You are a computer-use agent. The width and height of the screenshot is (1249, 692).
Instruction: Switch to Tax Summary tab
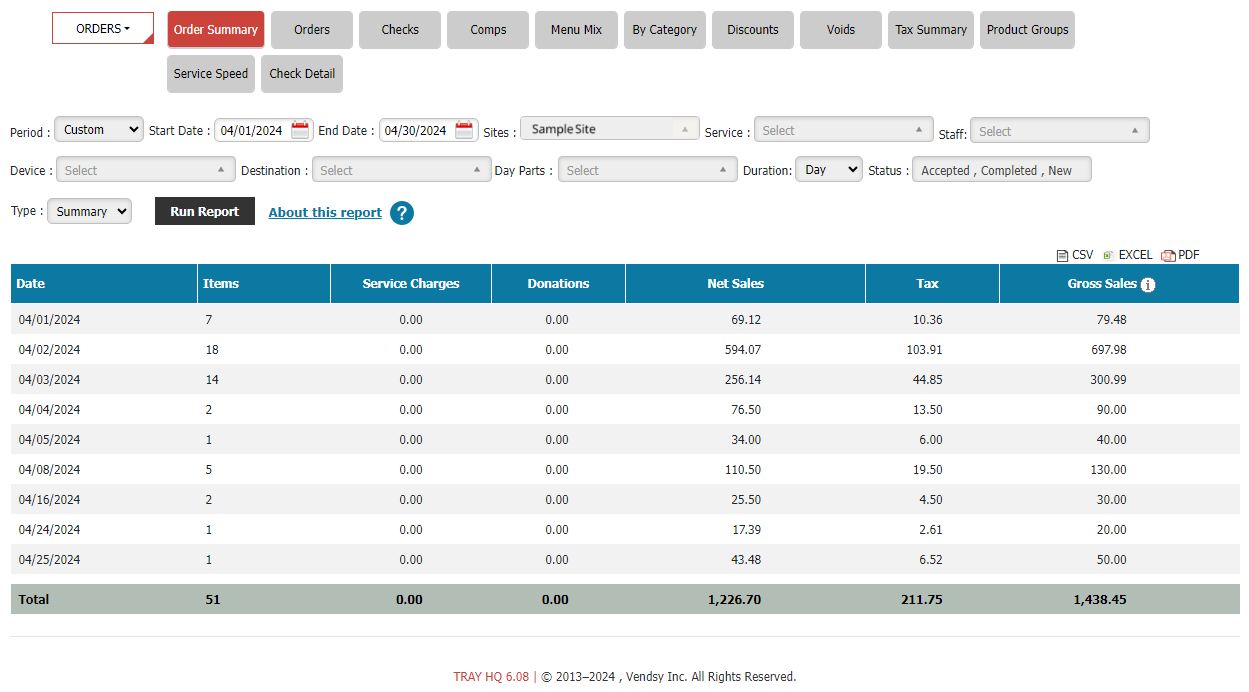click(931, 29)
